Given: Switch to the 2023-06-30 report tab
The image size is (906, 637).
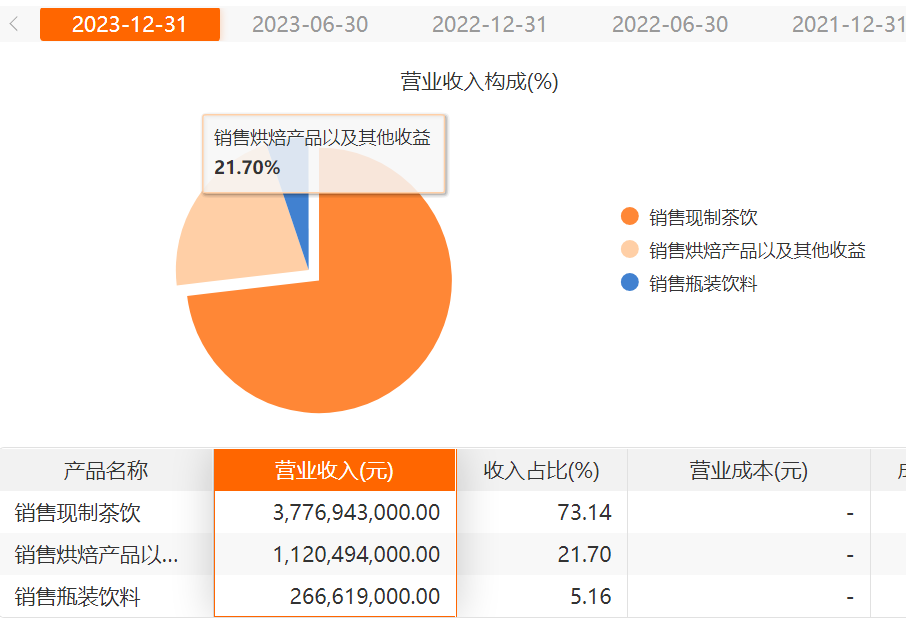Looking at the screenshot, I should click(310, 24).
